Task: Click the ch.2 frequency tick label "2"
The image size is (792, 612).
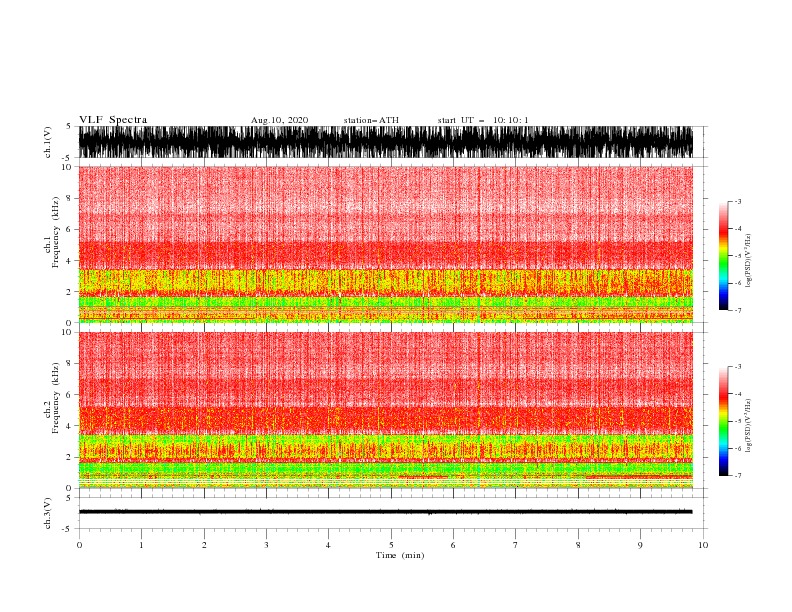Action: coord(69,457)
